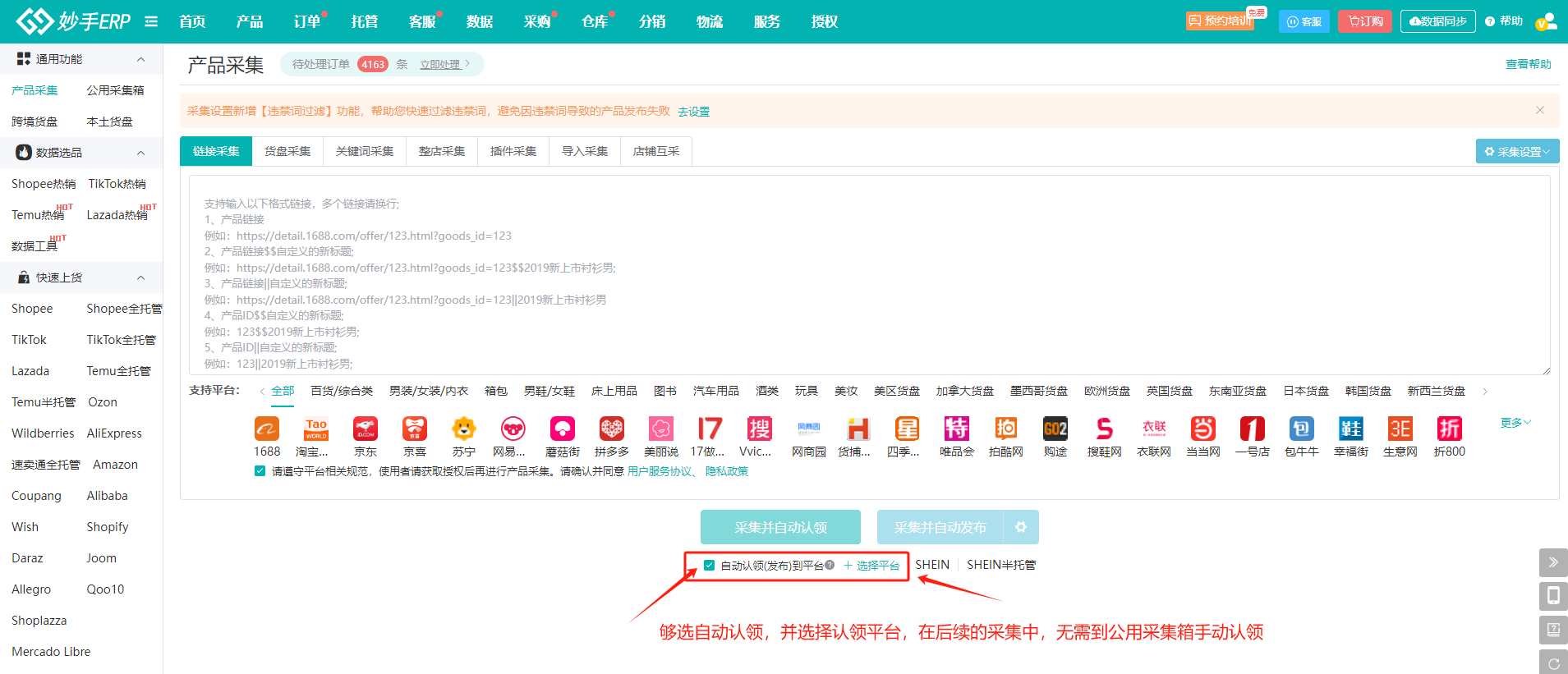The image size is (1568, 674).
Task: Switch to 插件采集 tab
Action: tap(513, 151)
